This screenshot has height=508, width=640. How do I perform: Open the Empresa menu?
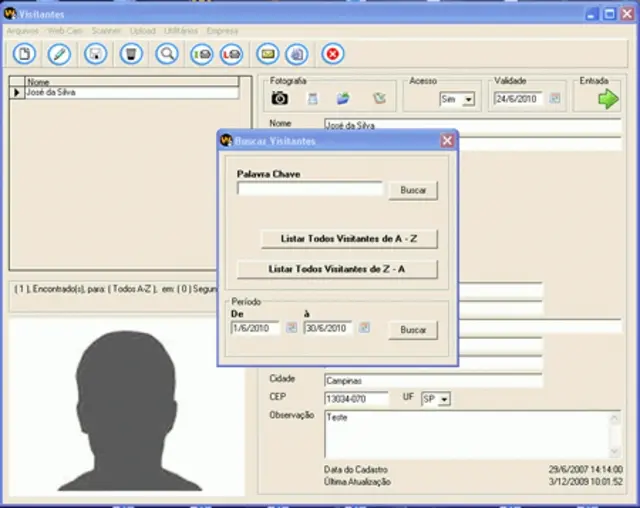click(222, 31)
